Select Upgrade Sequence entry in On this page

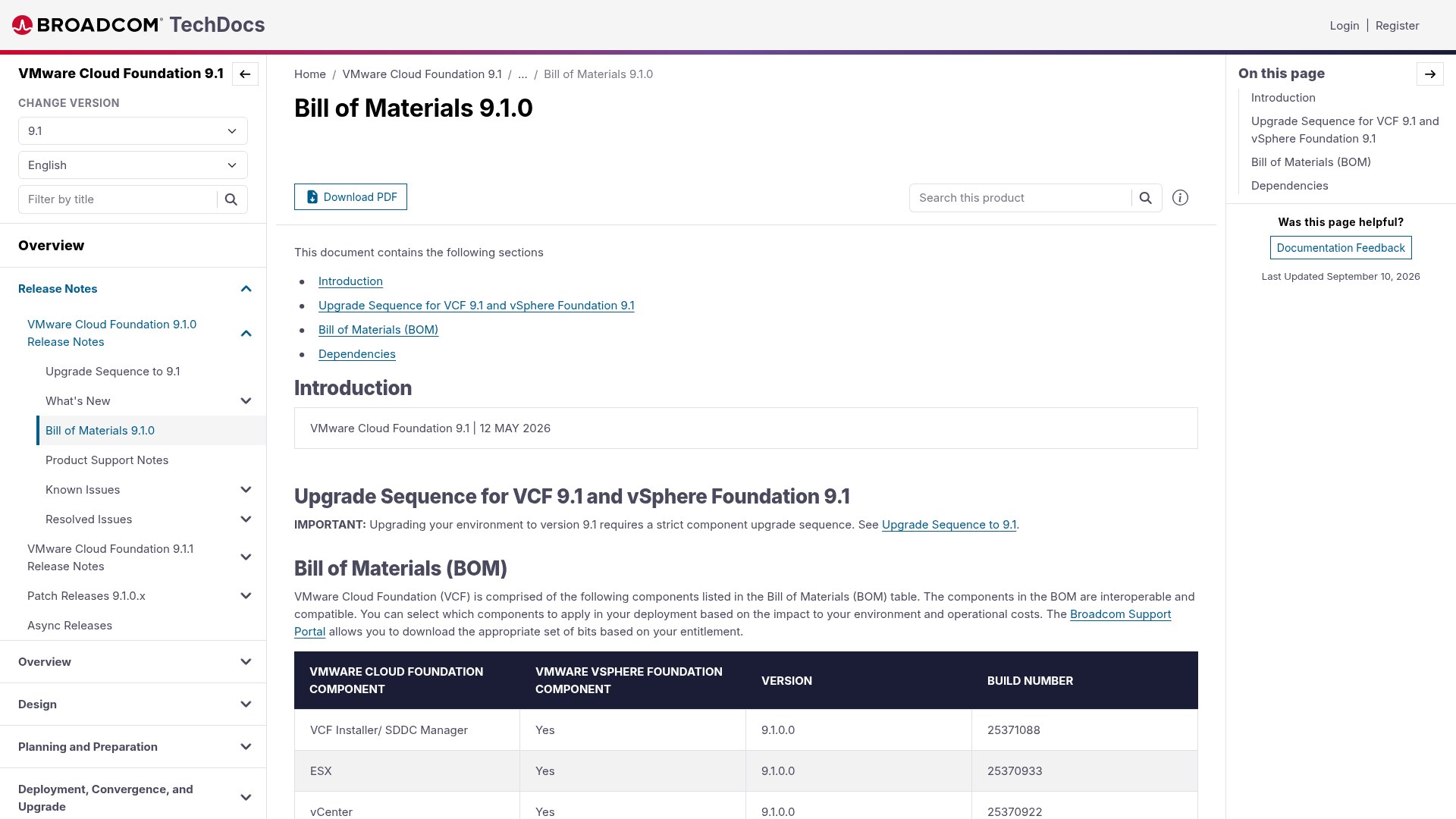(1345, 130)
